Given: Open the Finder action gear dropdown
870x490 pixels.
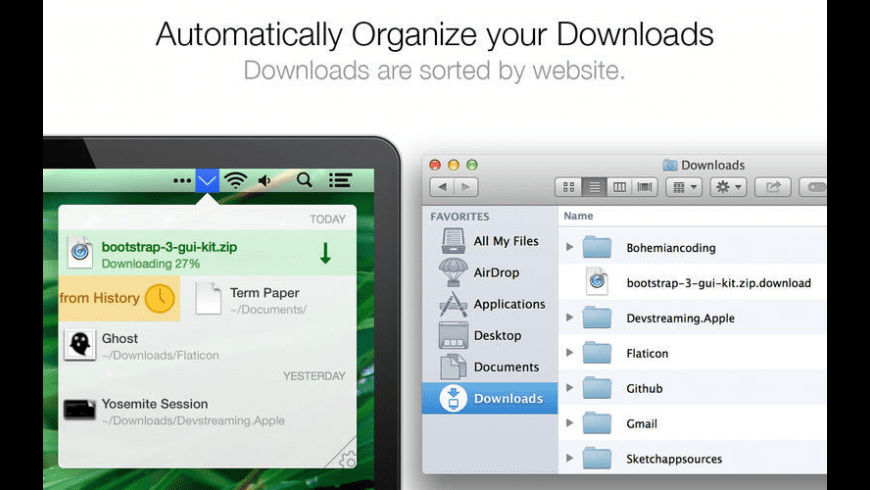Looking at the screenshot, I should (x=729, y=187).
